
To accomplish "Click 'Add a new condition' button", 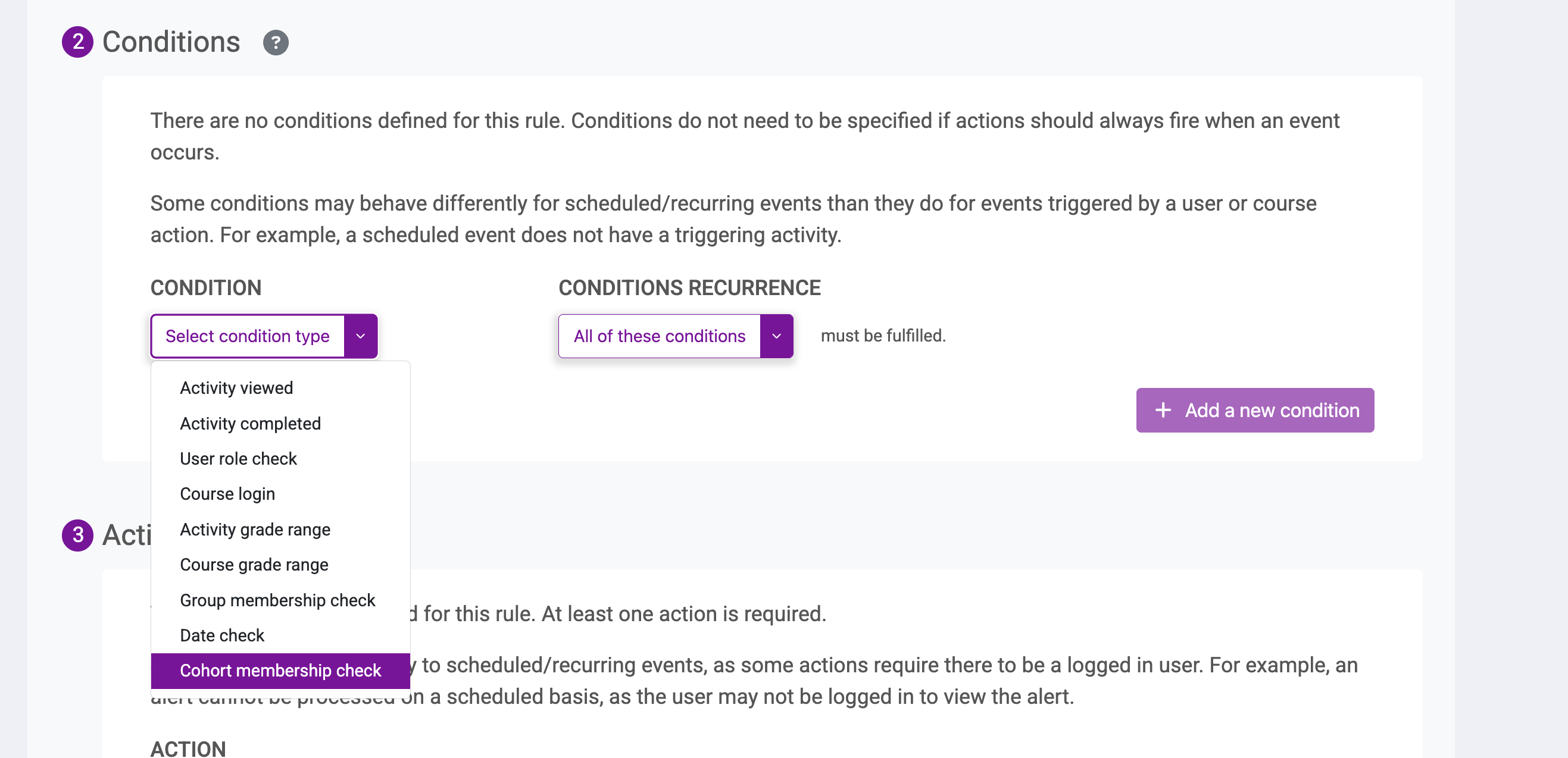I will coord(1254,410).
